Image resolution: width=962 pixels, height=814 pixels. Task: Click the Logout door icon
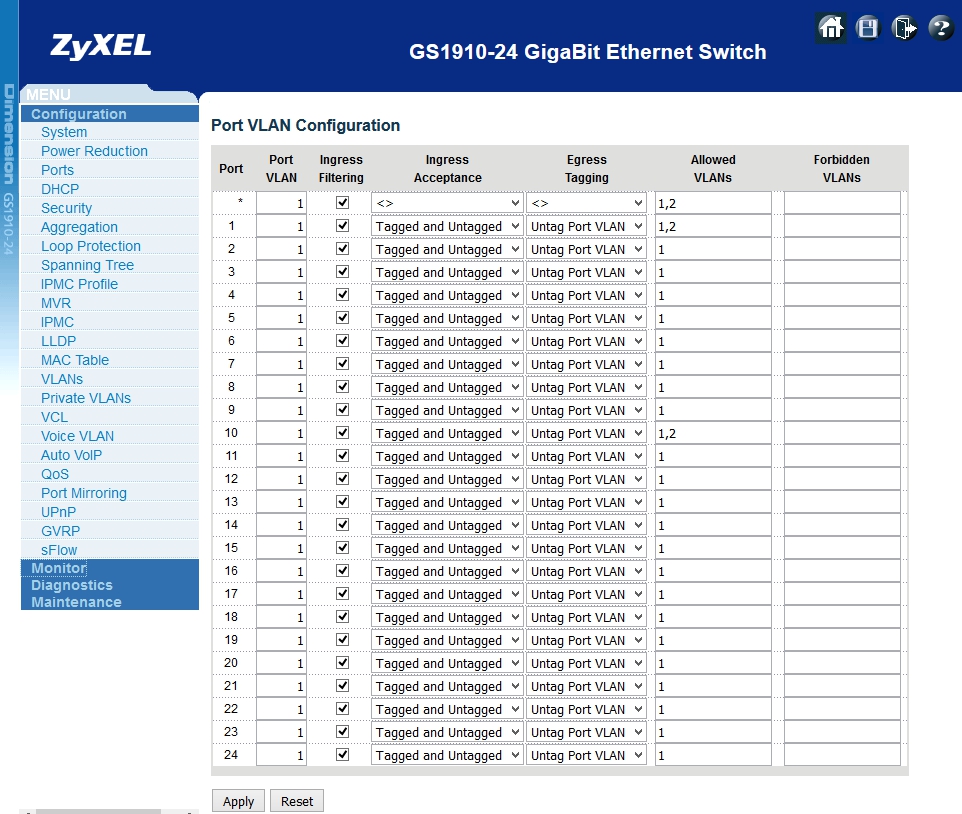(904, 28)
